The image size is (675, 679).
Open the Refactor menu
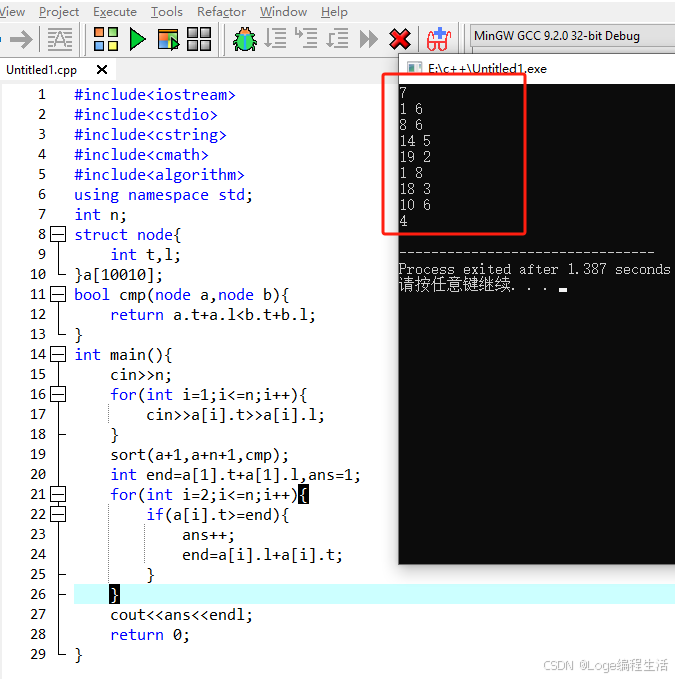pyautogui.click(x=221, y=12)
